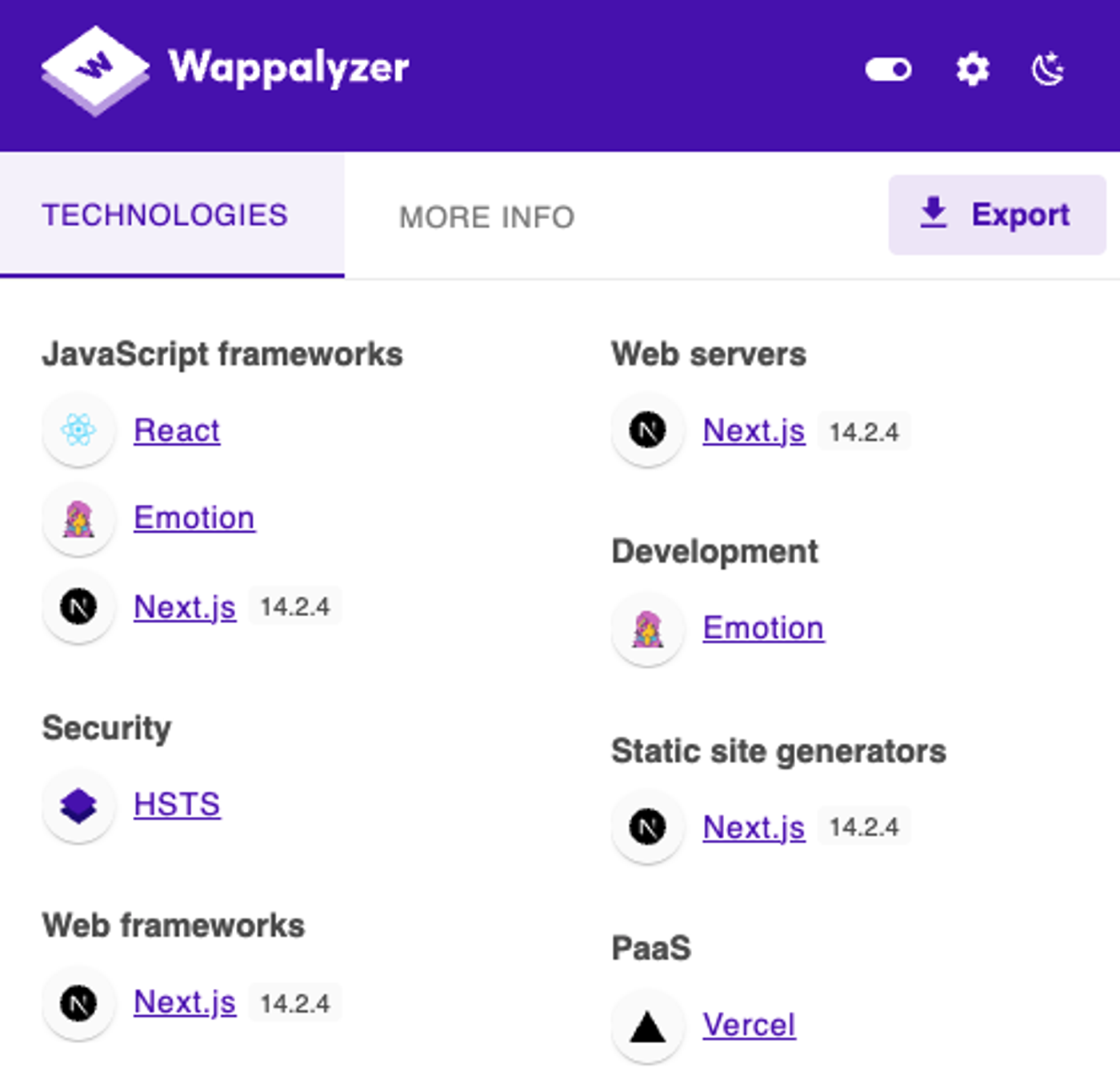The image size is (1120, 1076).
Task: Click the download icon inside Export button
Action: pos(930,214)
